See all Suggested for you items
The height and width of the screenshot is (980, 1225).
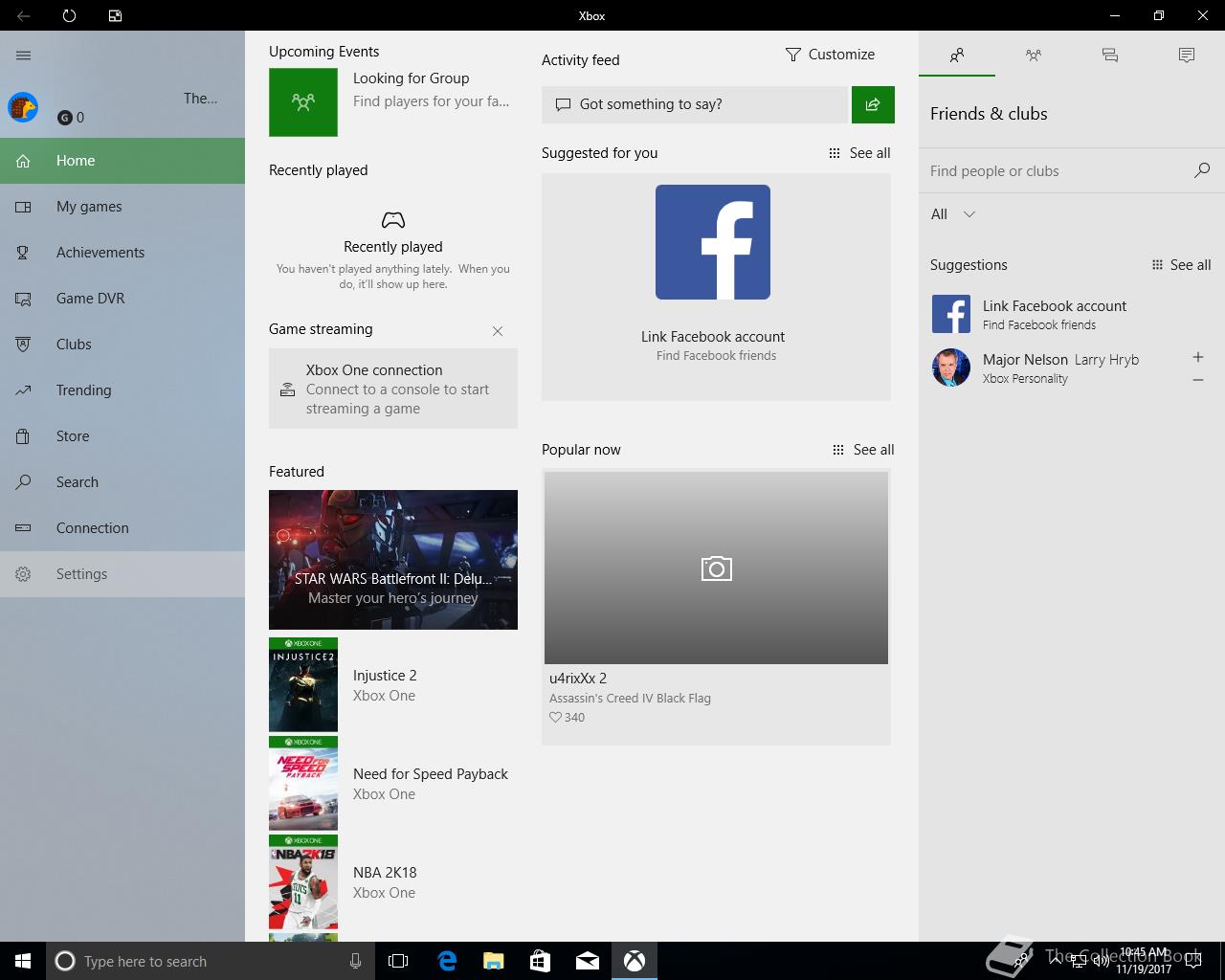(x=859, y=153)
